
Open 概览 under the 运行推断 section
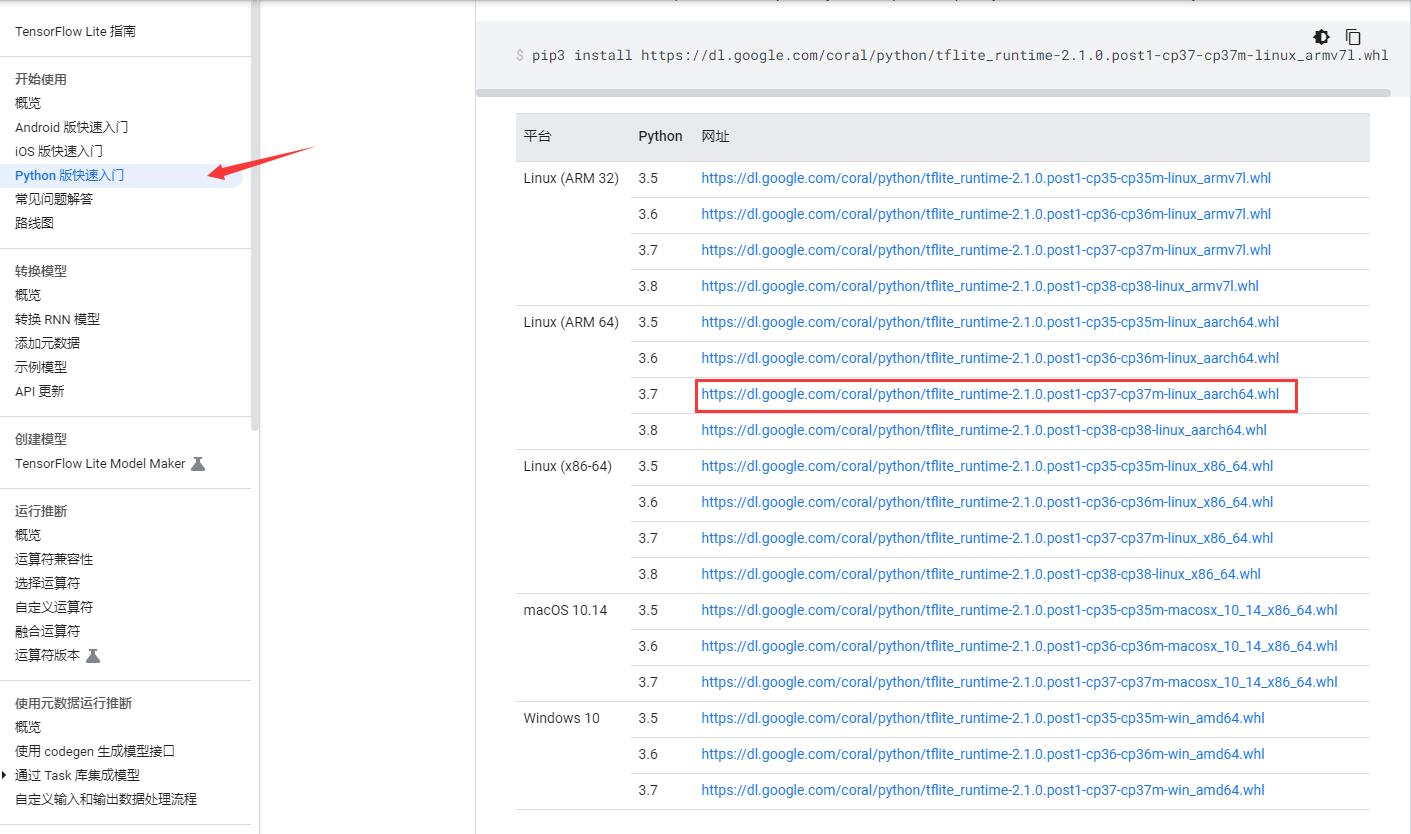(28, 535)
